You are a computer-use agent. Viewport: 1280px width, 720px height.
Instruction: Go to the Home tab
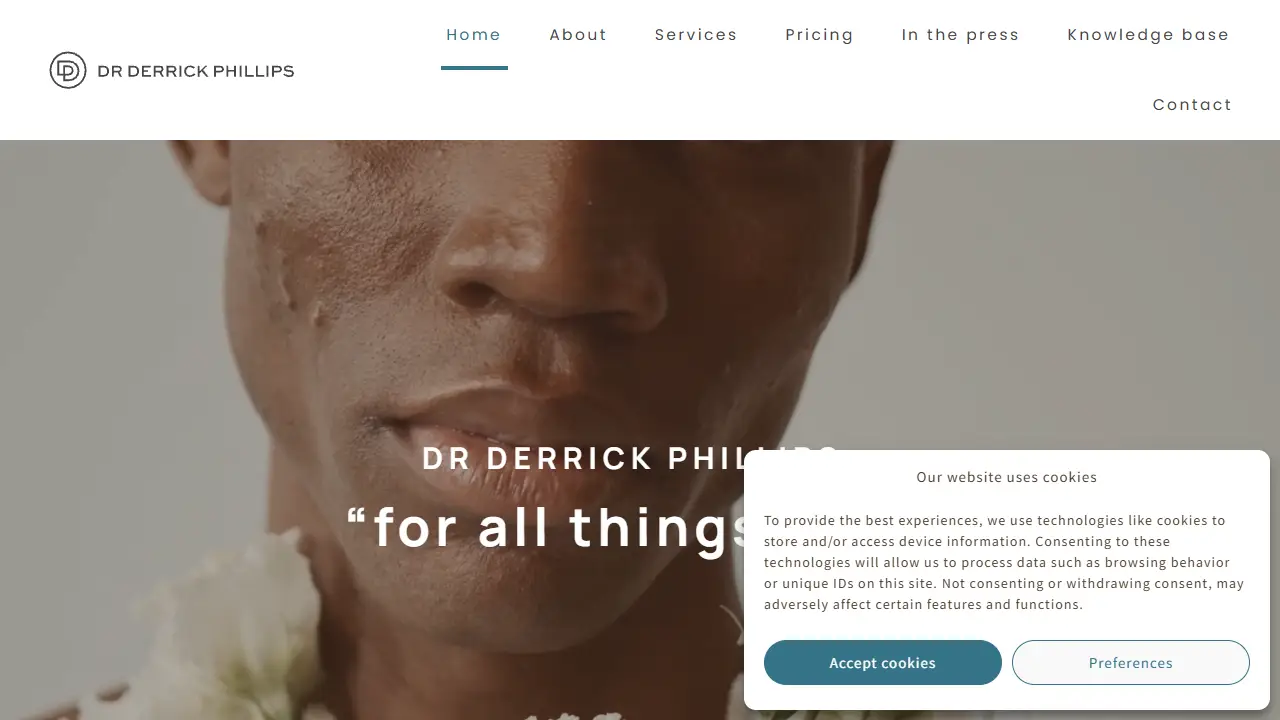[x=474, y=35]
